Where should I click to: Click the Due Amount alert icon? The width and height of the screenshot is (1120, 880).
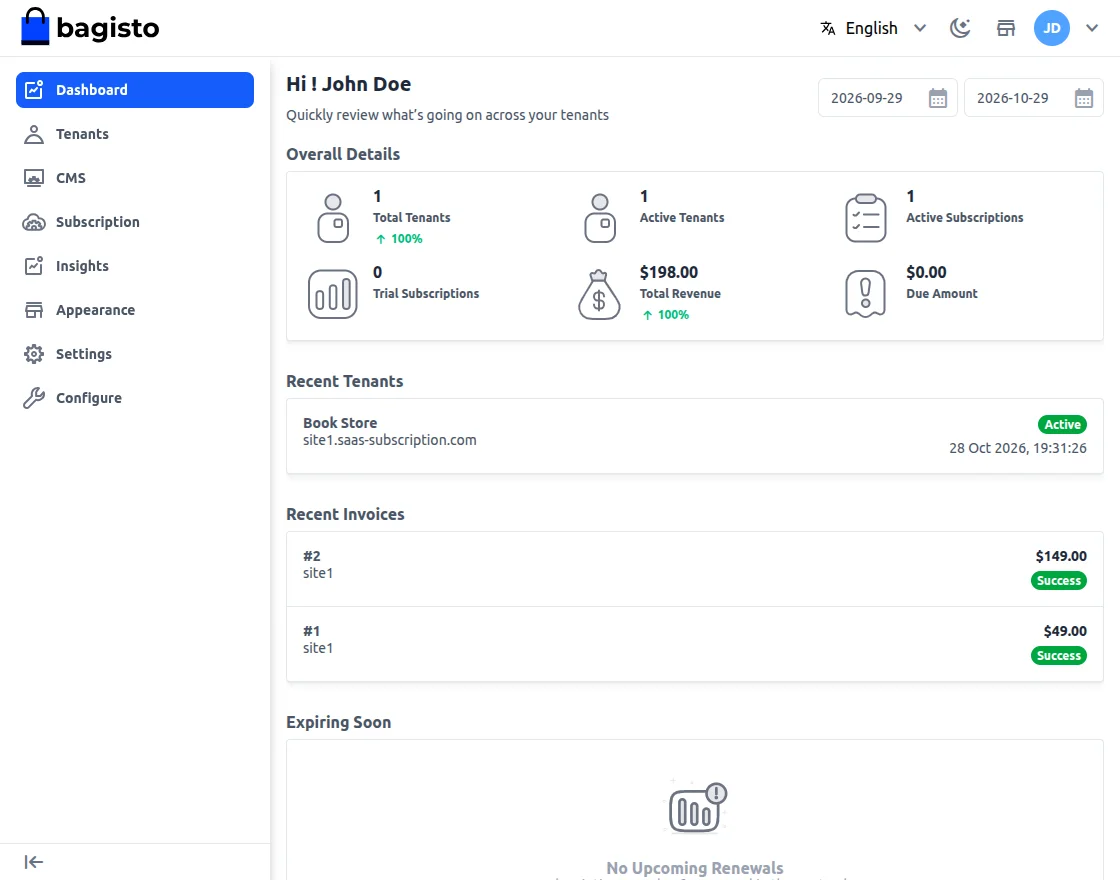[866, 294]
